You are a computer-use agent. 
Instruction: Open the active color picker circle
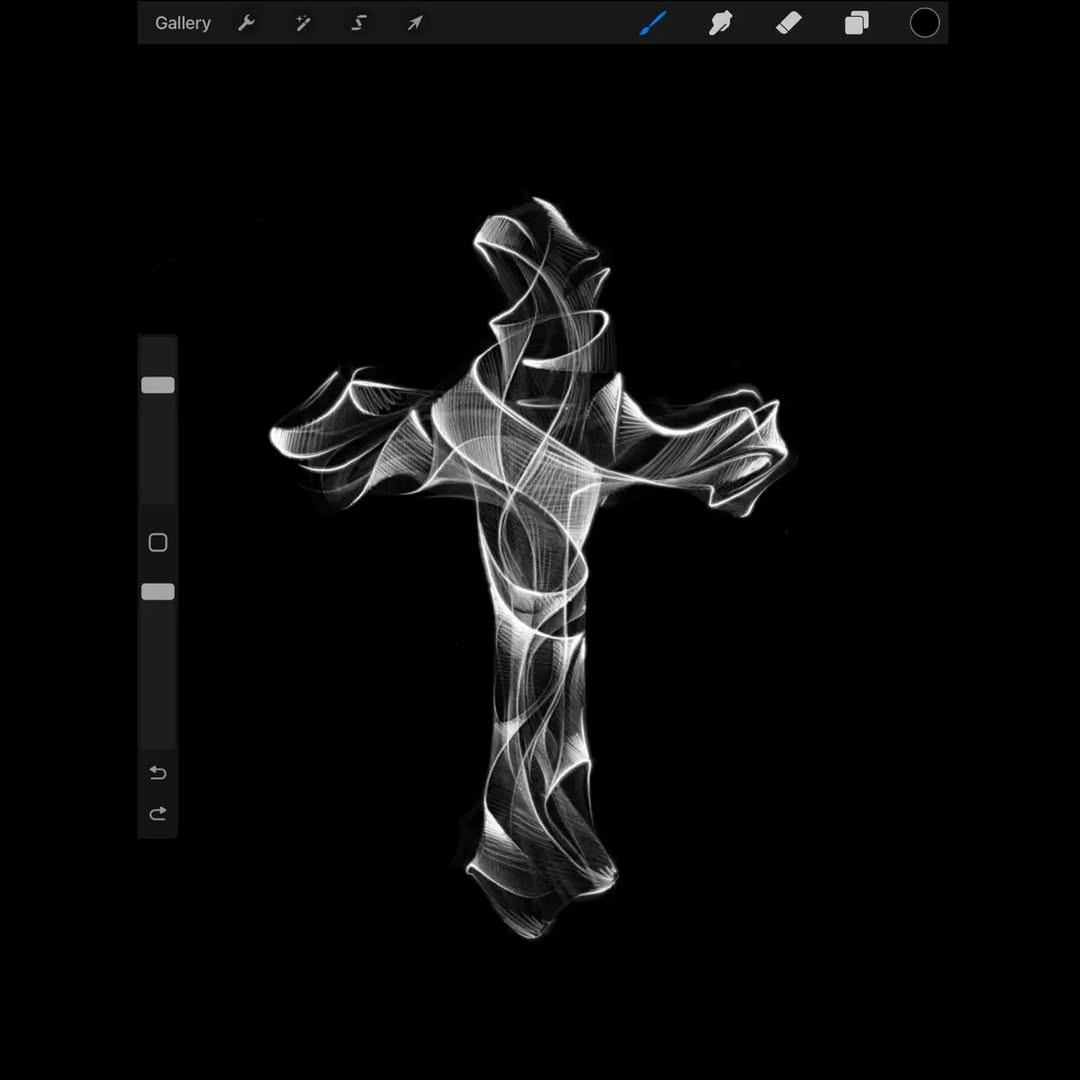click(x=924, y=23)
